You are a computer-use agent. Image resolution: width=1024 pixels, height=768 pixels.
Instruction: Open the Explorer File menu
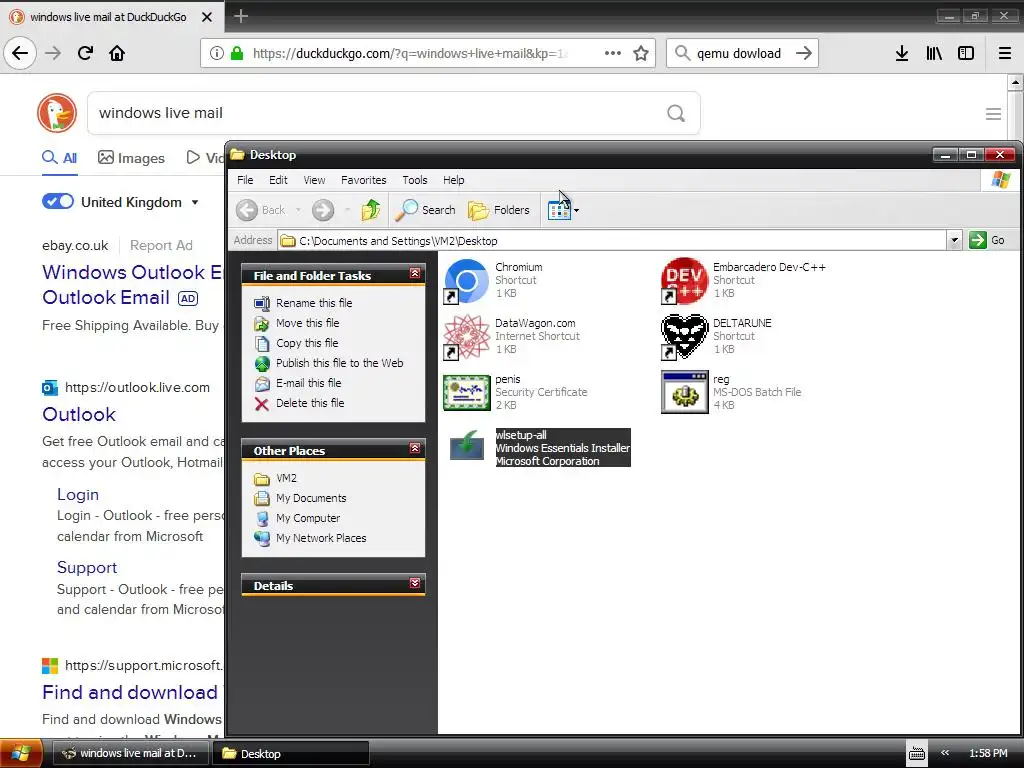(245, 180)
